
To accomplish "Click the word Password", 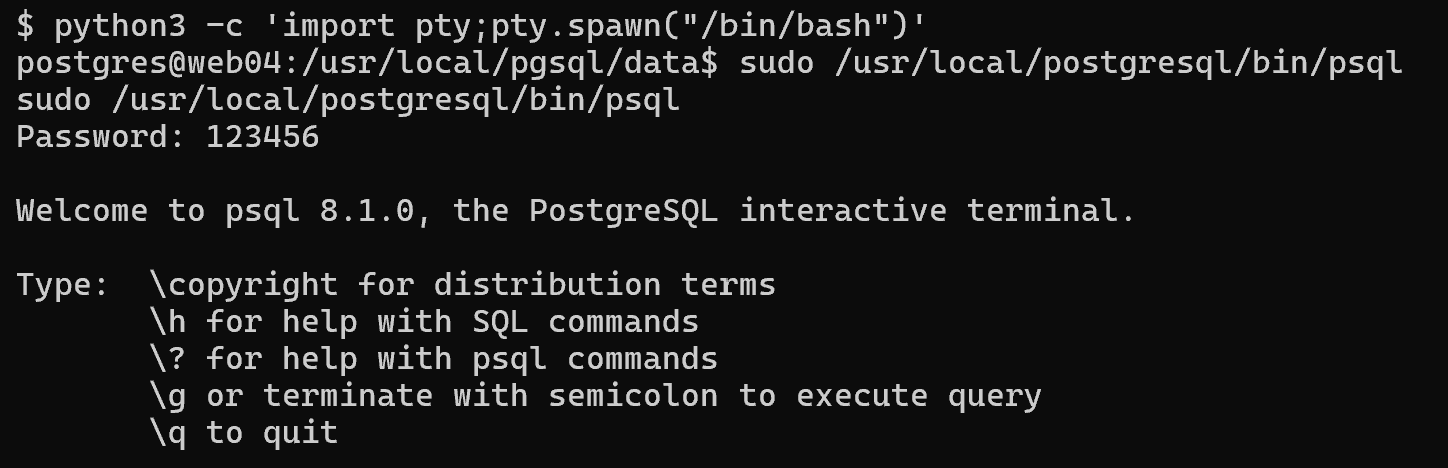I will click(x=92, y=137).
